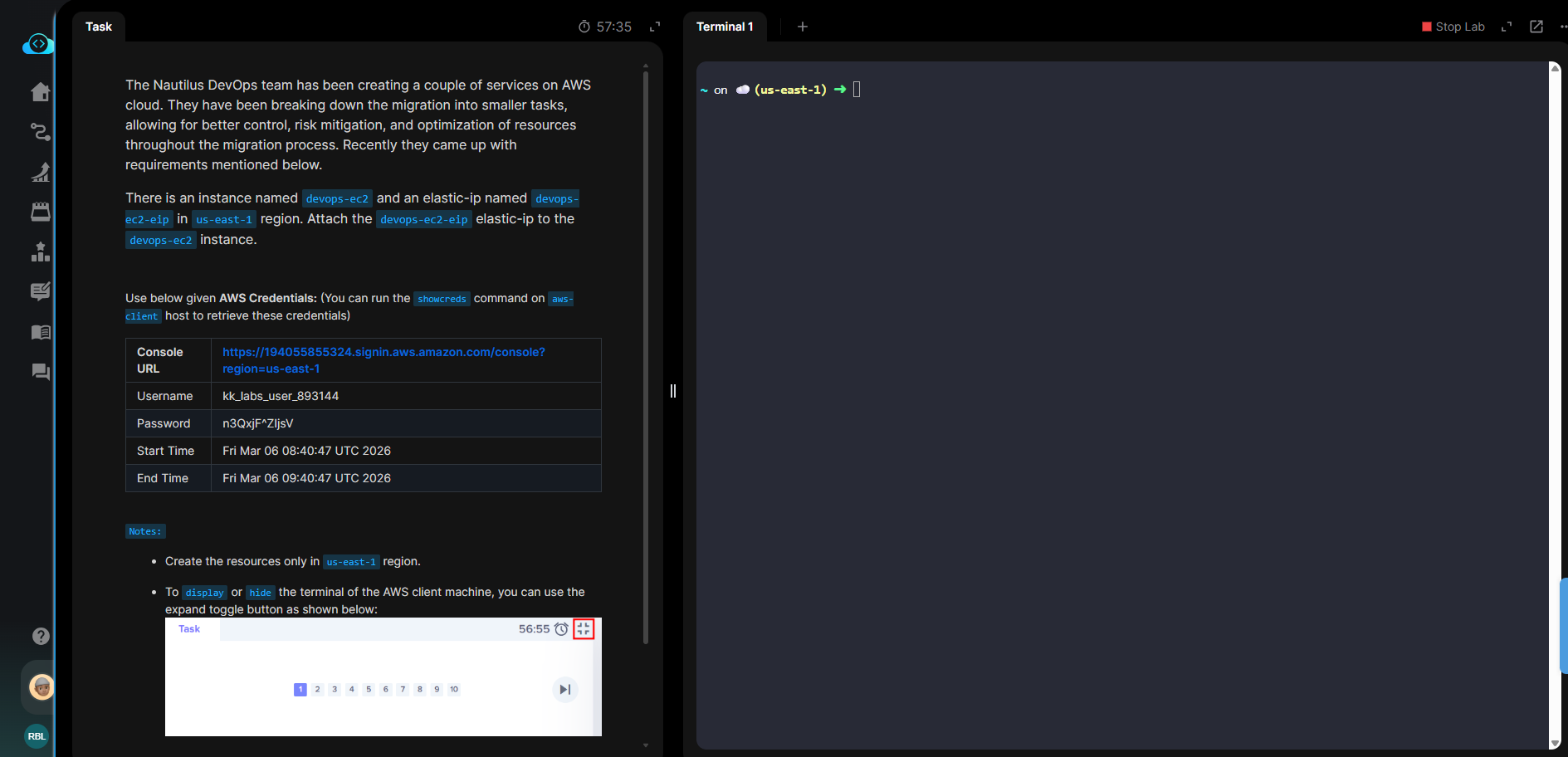
Task: Open the open book sidebar icon
Action: click(x=41, y=332)
